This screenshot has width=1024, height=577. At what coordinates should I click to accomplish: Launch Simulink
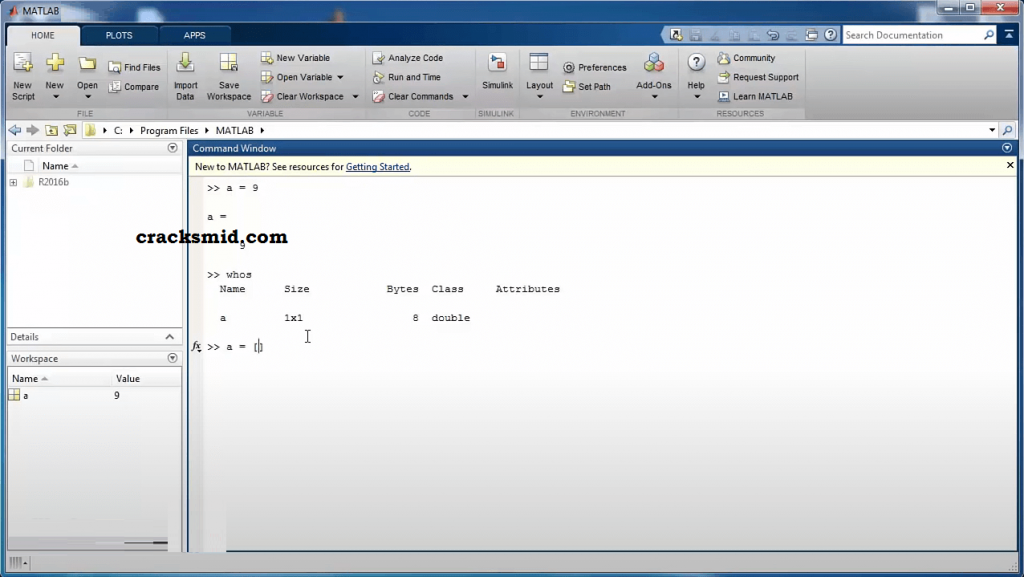coord(497,72)
